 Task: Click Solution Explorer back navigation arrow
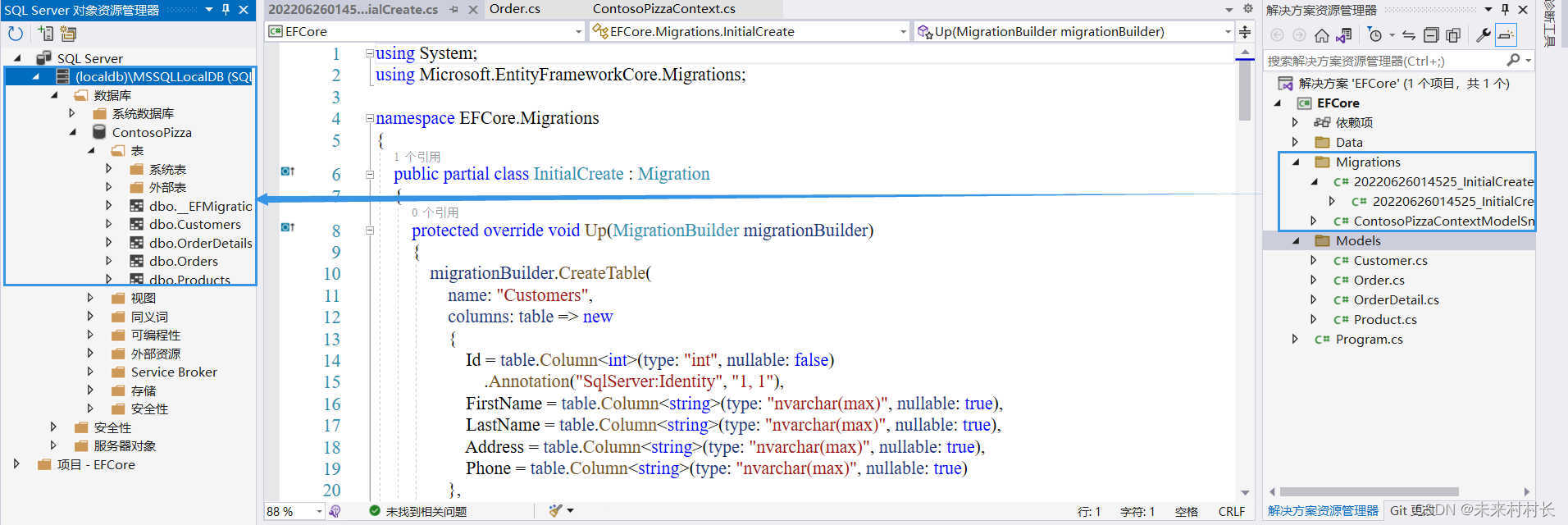pos(1277,35)
